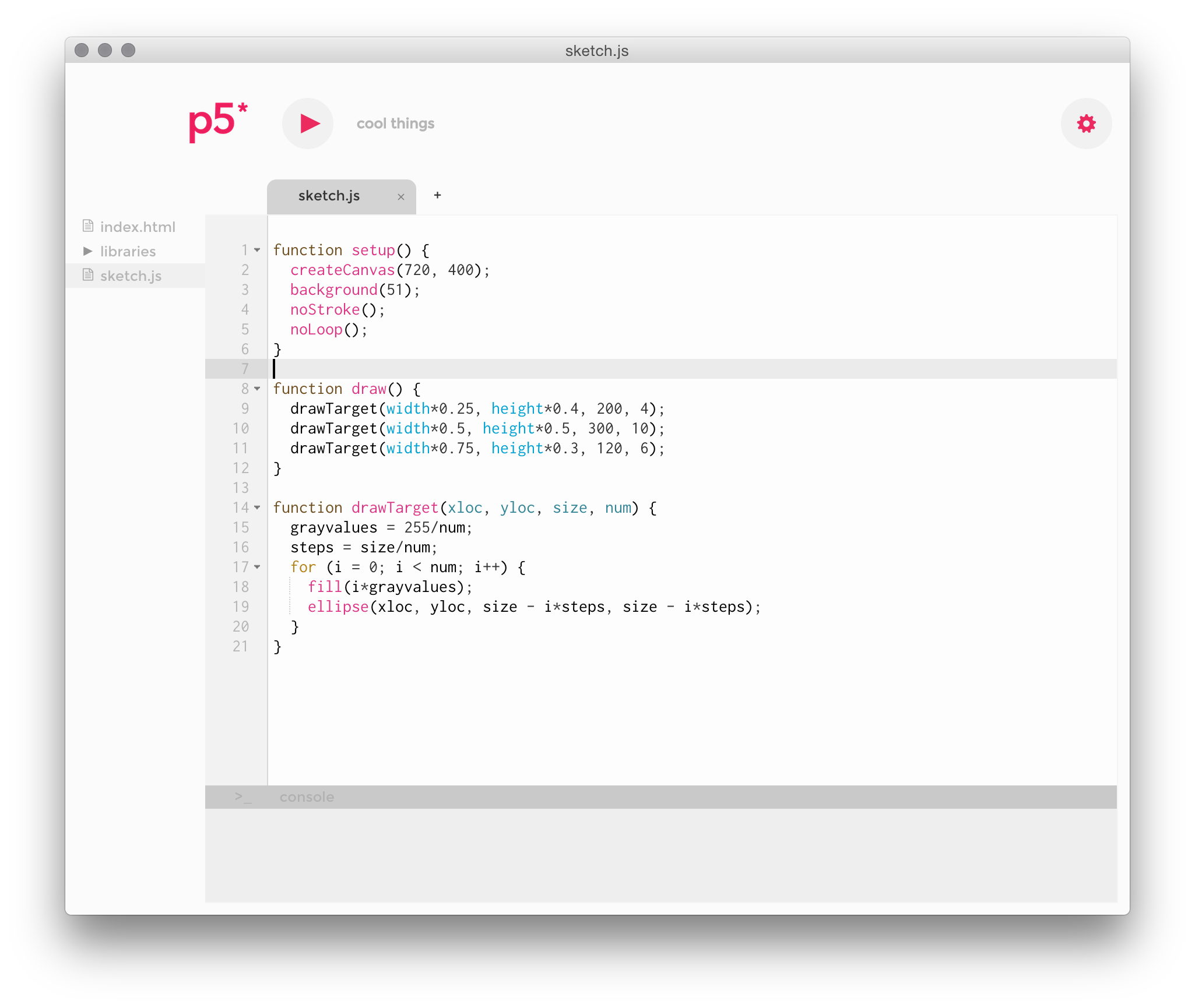Collapse the setup function fold arrow

coord(257,250)
